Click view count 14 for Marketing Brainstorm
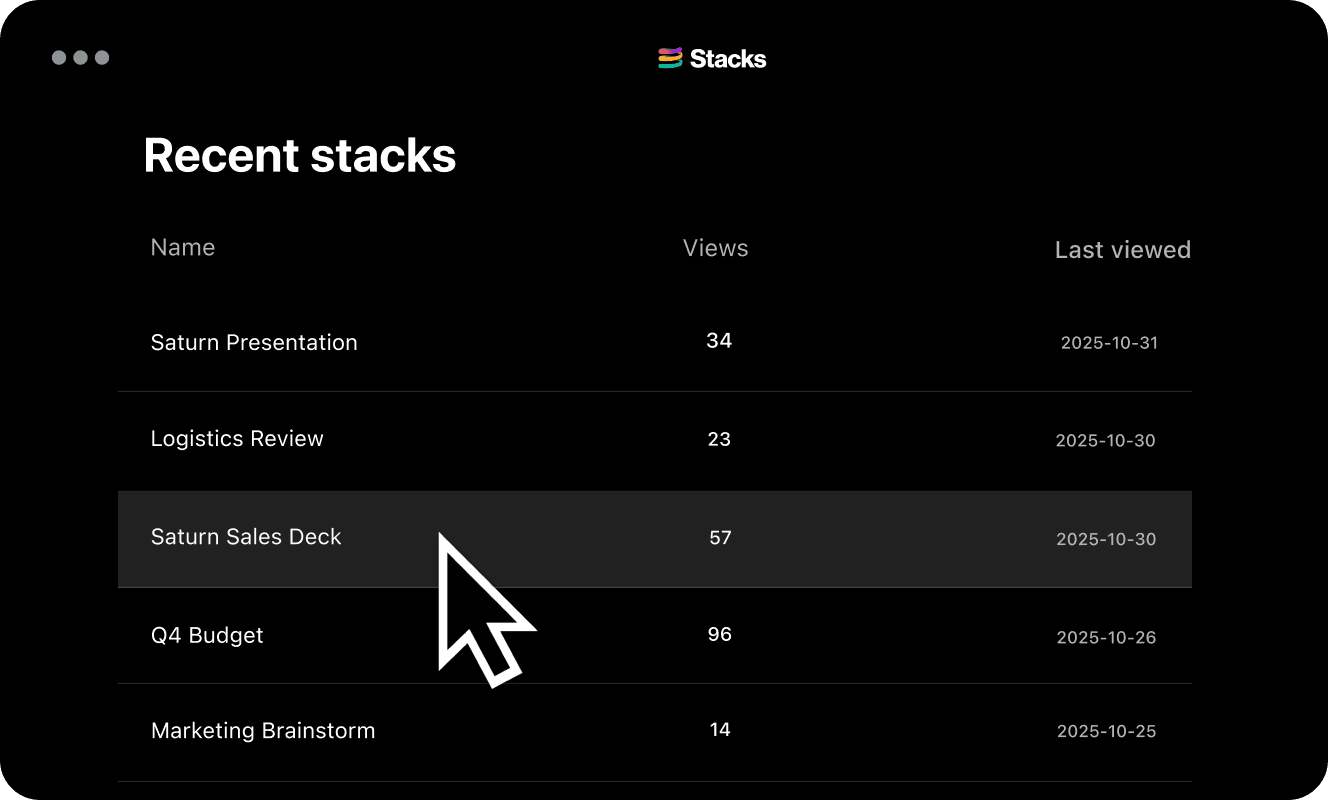 720,730
